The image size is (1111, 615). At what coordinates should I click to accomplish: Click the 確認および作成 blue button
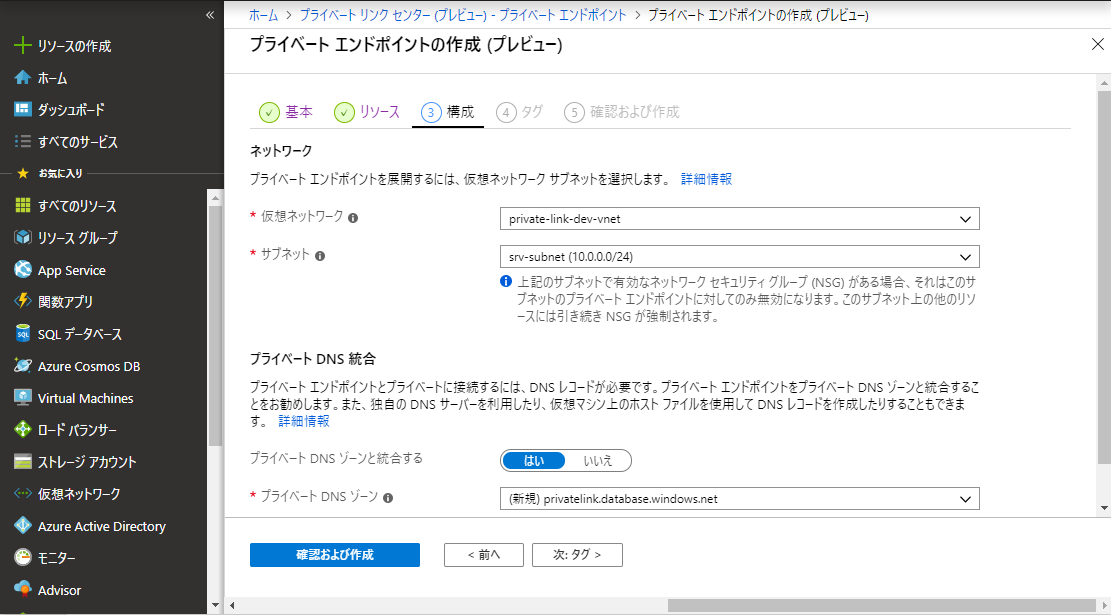[334, 555]
